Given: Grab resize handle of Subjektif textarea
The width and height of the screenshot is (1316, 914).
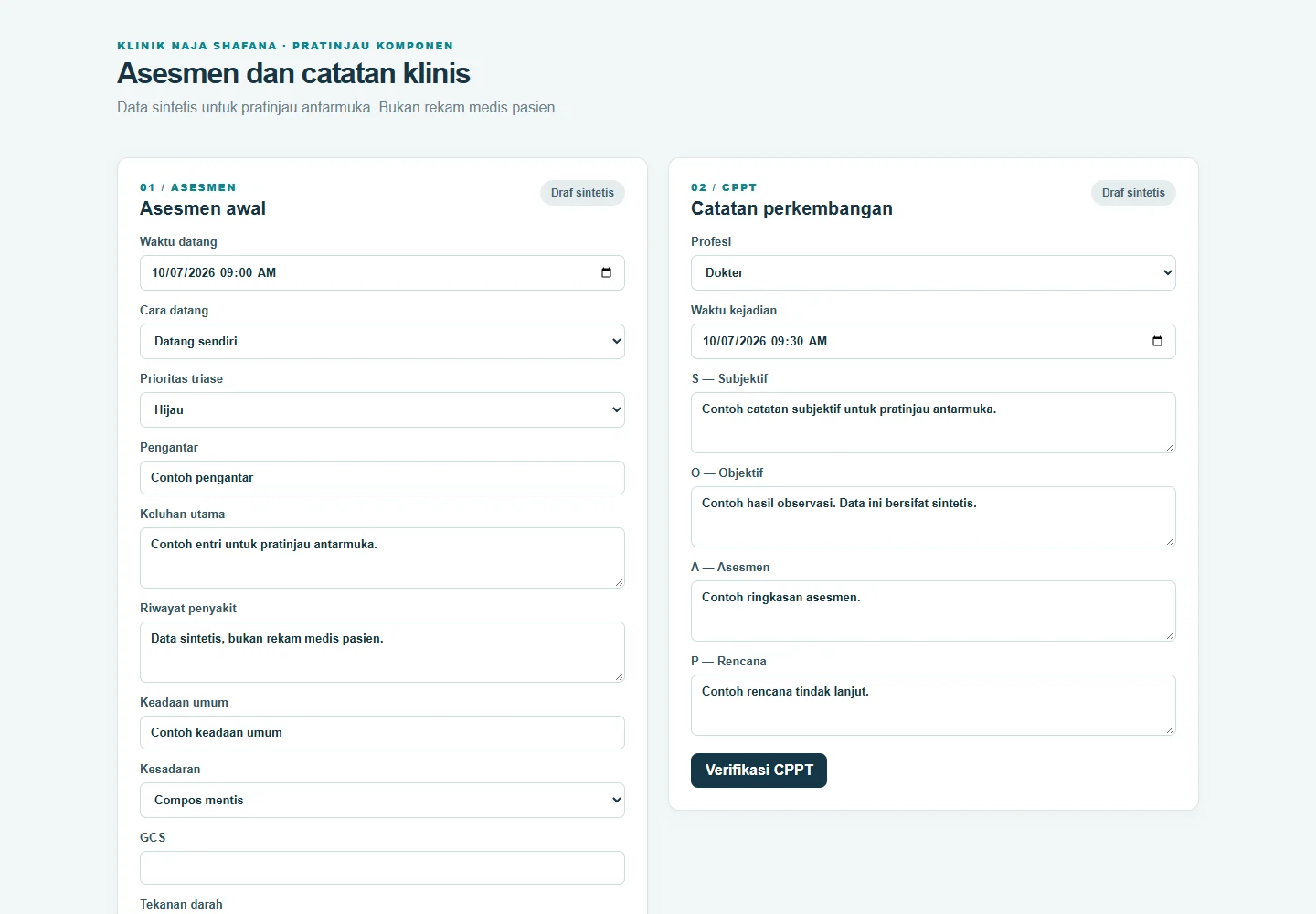Looking at the screenshot, I should 1170,447.
